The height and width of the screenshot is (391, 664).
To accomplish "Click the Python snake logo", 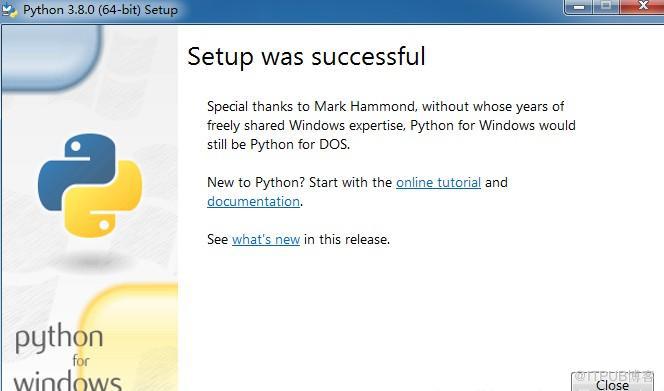I will (x=90, y=185).
